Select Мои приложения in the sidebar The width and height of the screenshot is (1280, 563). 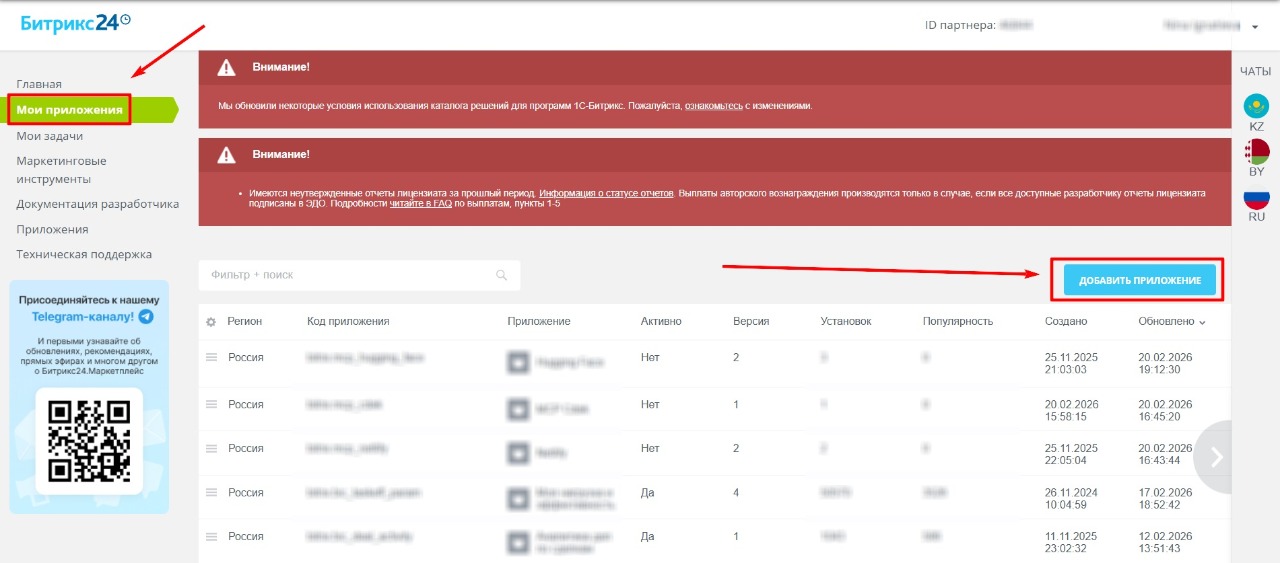pos(69,109)
